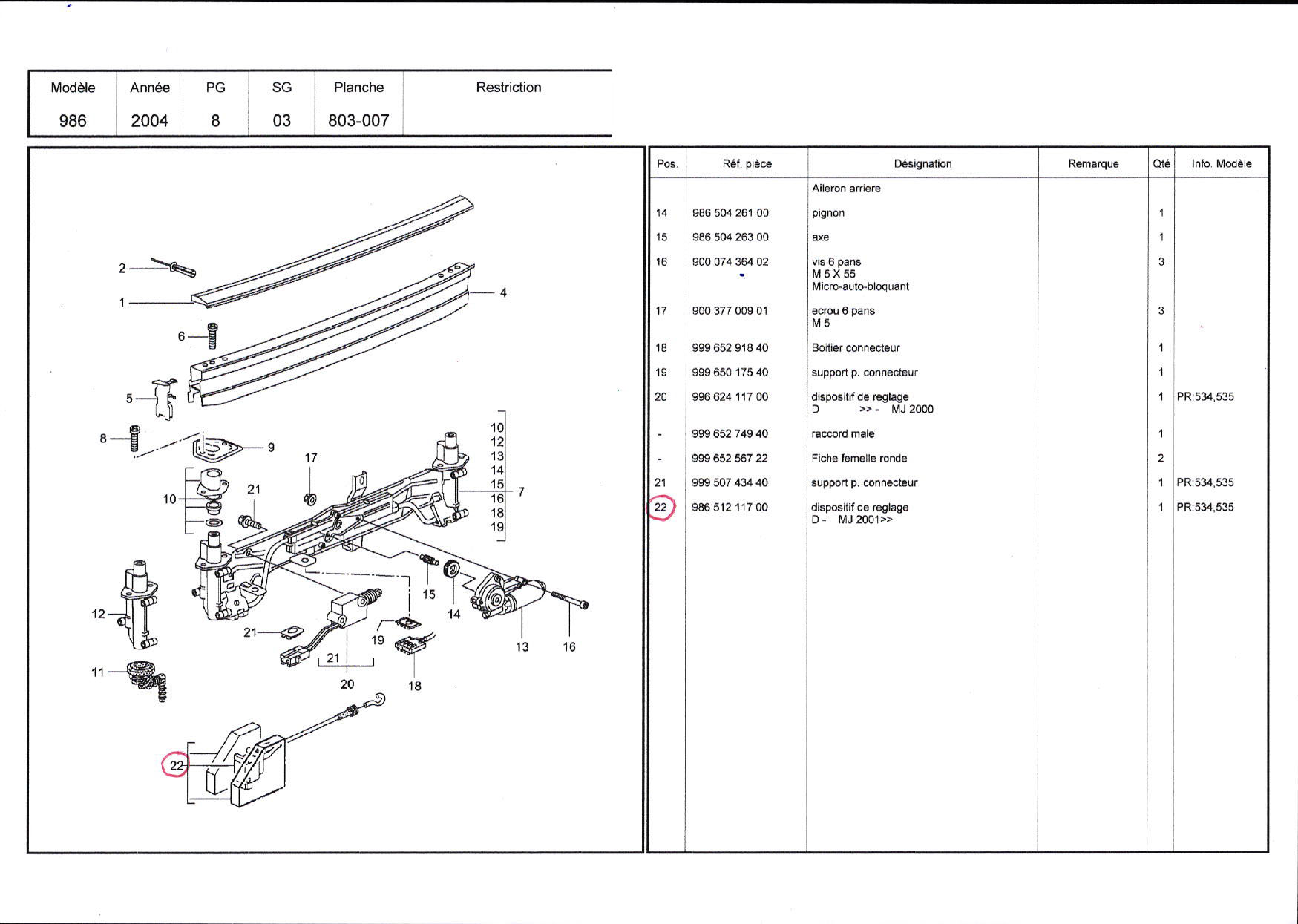This screenshot has width=1298, height=924.
Task: Click the circled position 22 in the table
Action: coord(661,508)
